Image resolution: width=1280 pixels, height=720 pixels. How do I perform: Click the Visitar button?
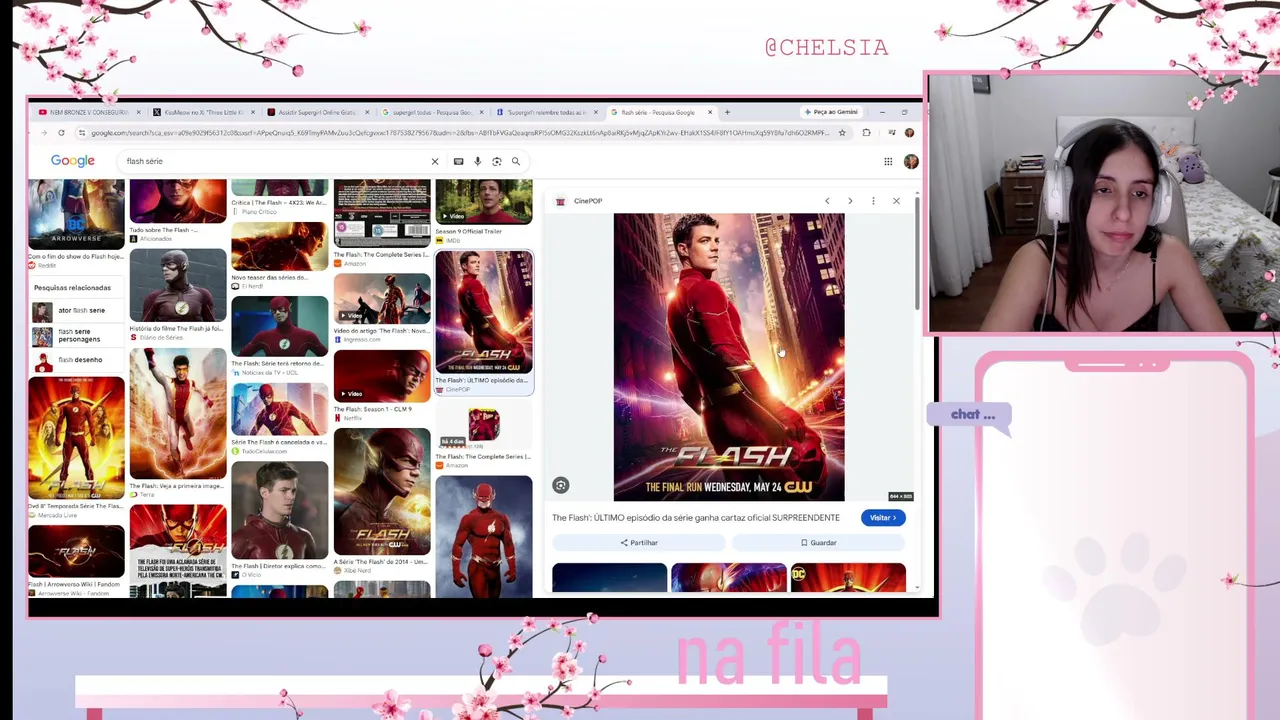[x=883, y=517]
